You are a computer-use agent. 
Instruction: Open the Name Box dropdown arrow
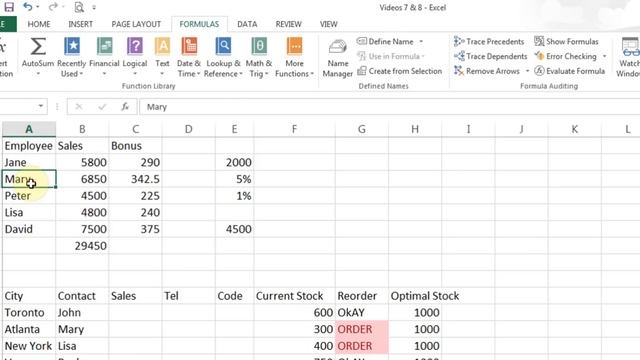coord(40,107)
